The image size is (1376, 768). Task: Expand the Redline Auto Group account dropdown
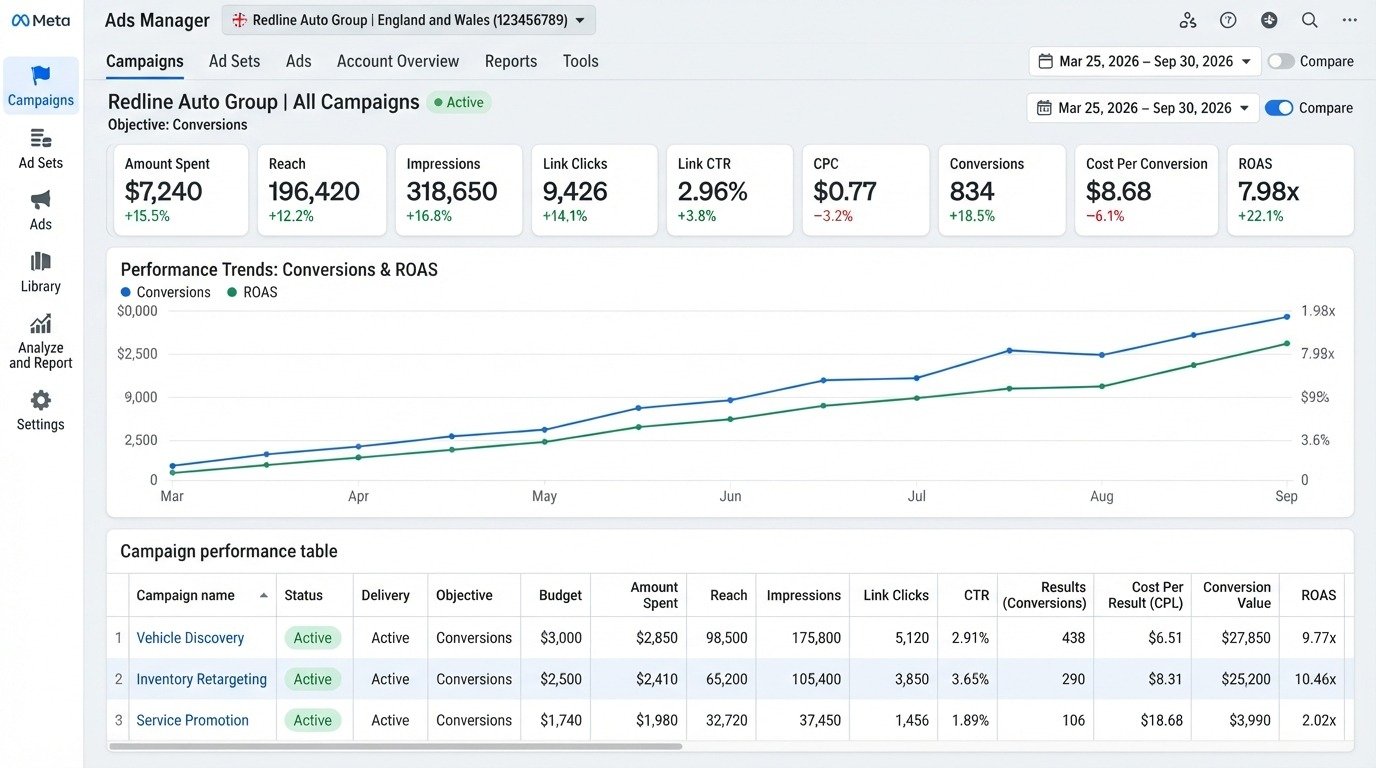pyautogui.click(x=409, y=20)
